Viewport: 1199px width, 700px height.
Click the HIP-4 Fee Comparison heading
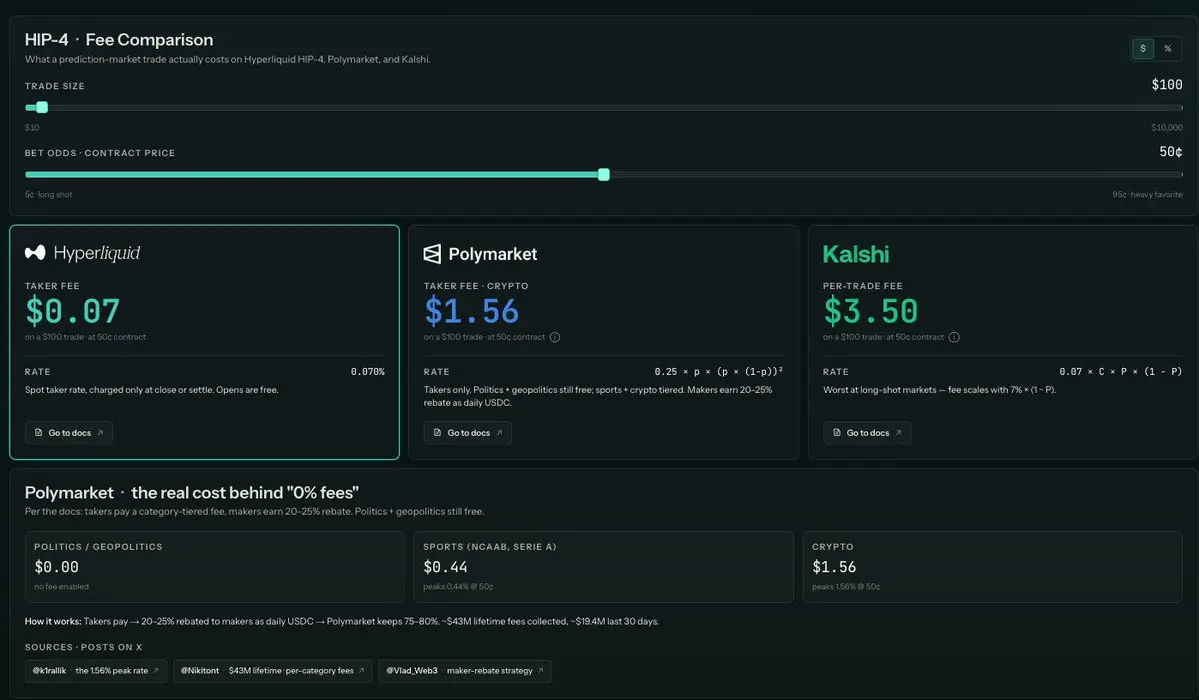click(x=119, y=40)
